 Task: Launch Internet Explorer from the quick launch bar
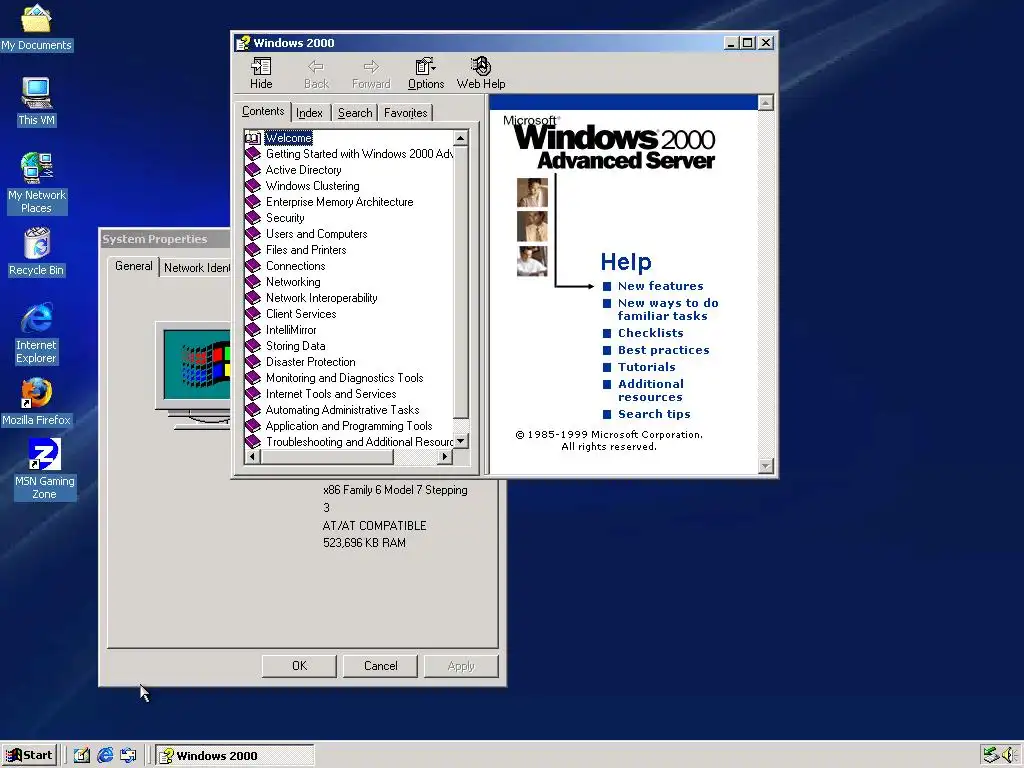click(x=105, y=755)
